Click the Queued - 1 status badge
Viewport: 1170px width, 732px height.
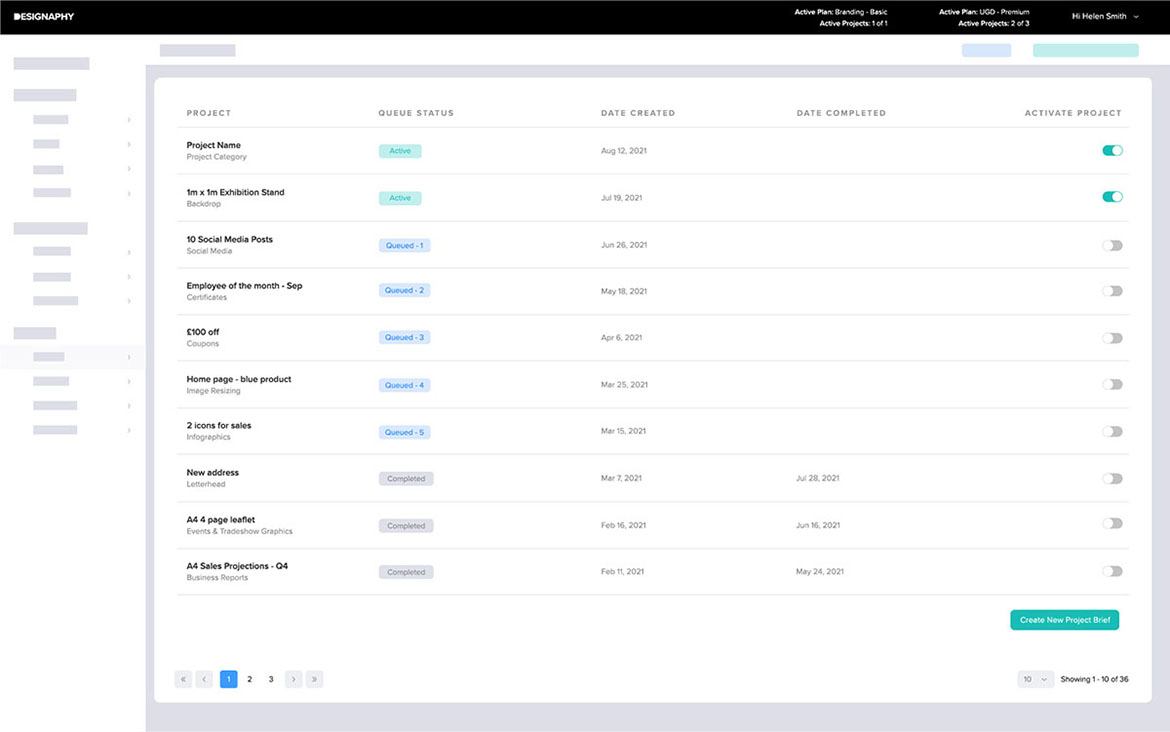click(404, 245)
